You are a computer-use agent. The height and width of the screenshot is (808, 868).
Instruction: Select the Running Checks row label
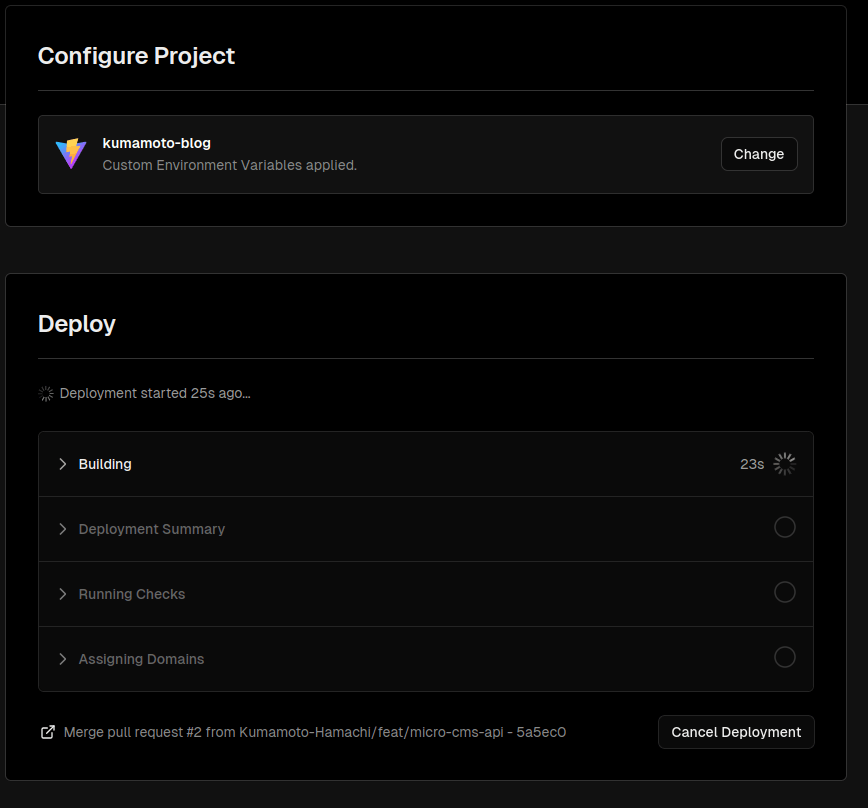tap(132, 594)
